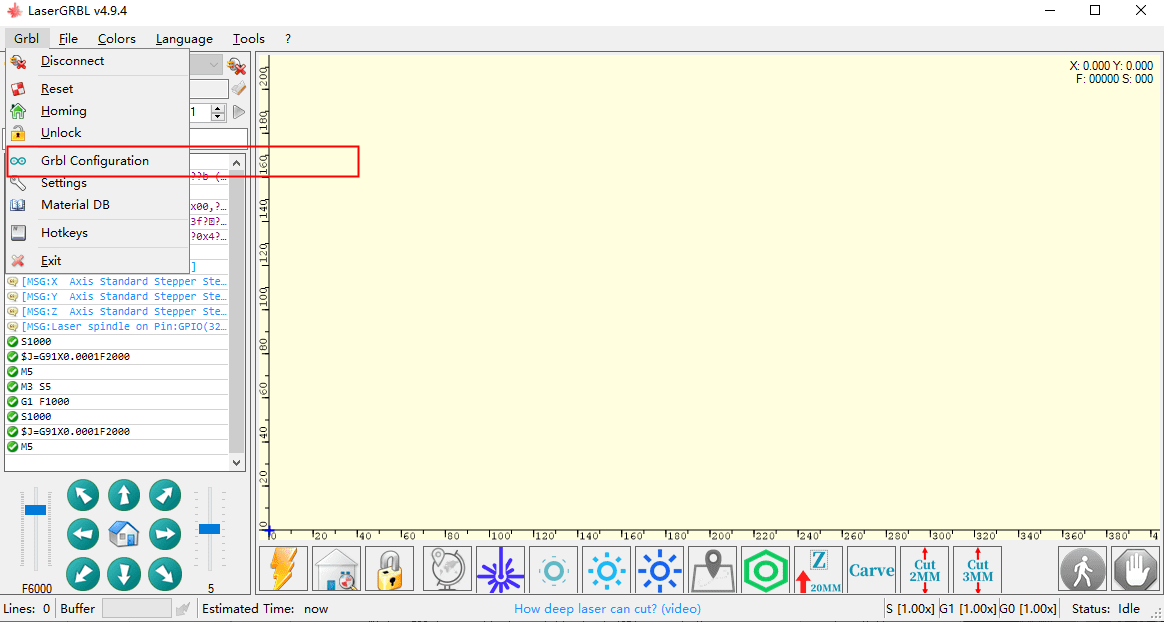Select Material DB menu entry
This screenshot has height=622, width=1164.
coord(75,205)
